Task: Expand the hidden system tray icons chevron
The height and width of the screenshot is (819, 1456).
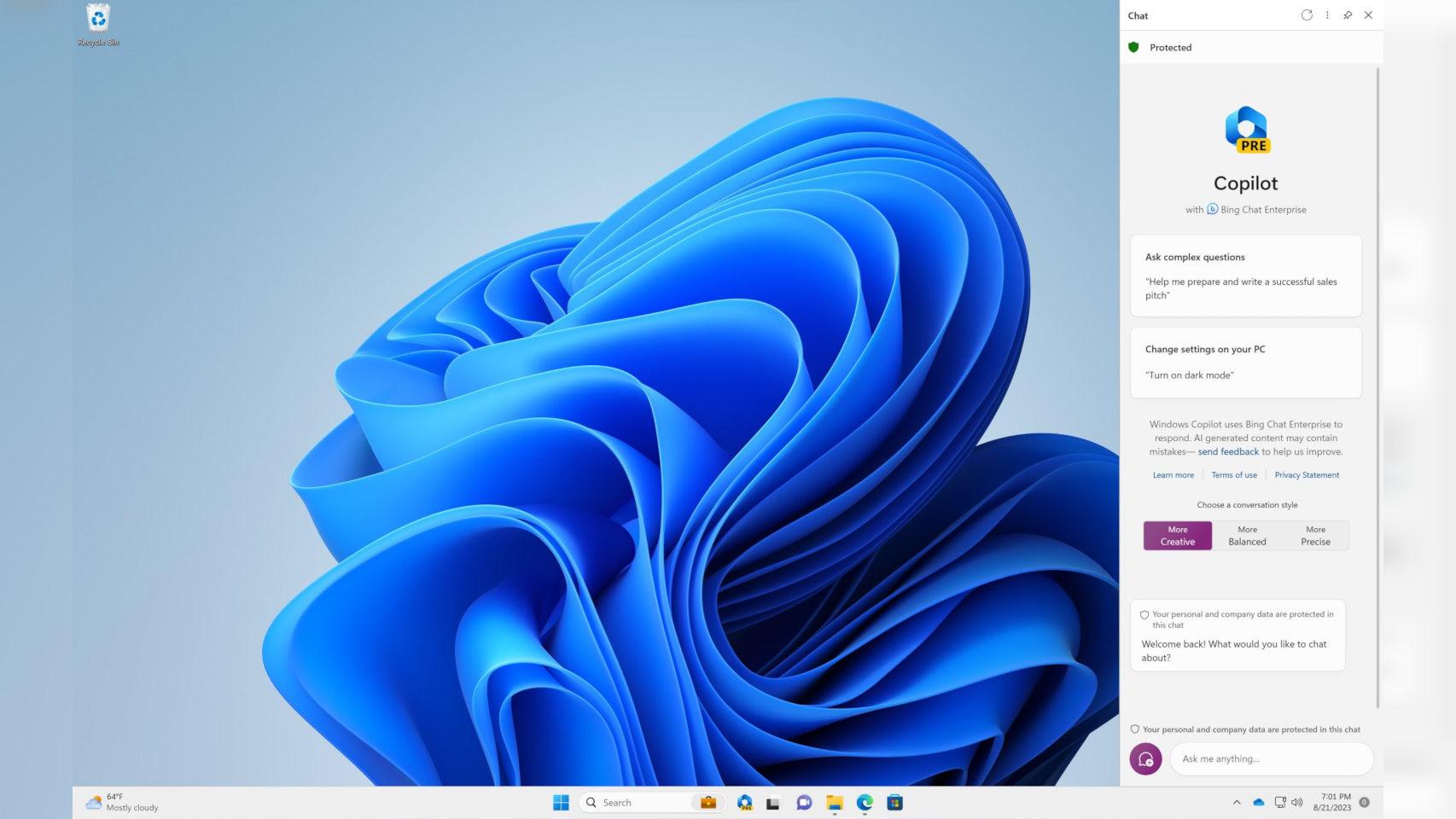Action: (1236, 802)
